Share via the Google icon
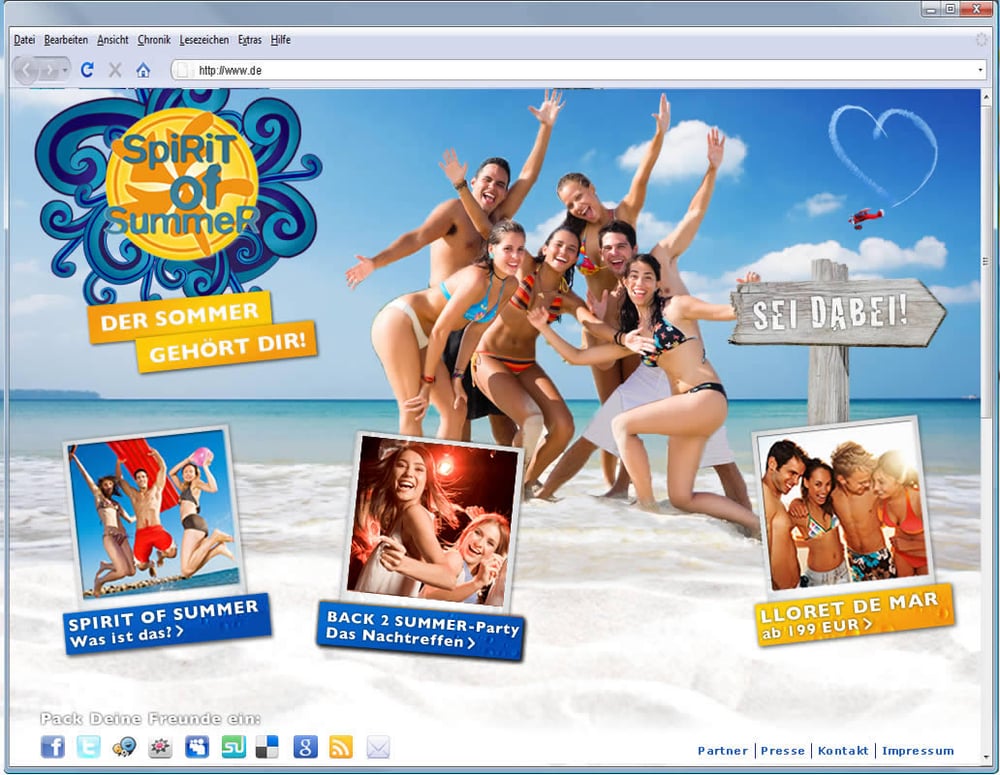 click(305, 747)
